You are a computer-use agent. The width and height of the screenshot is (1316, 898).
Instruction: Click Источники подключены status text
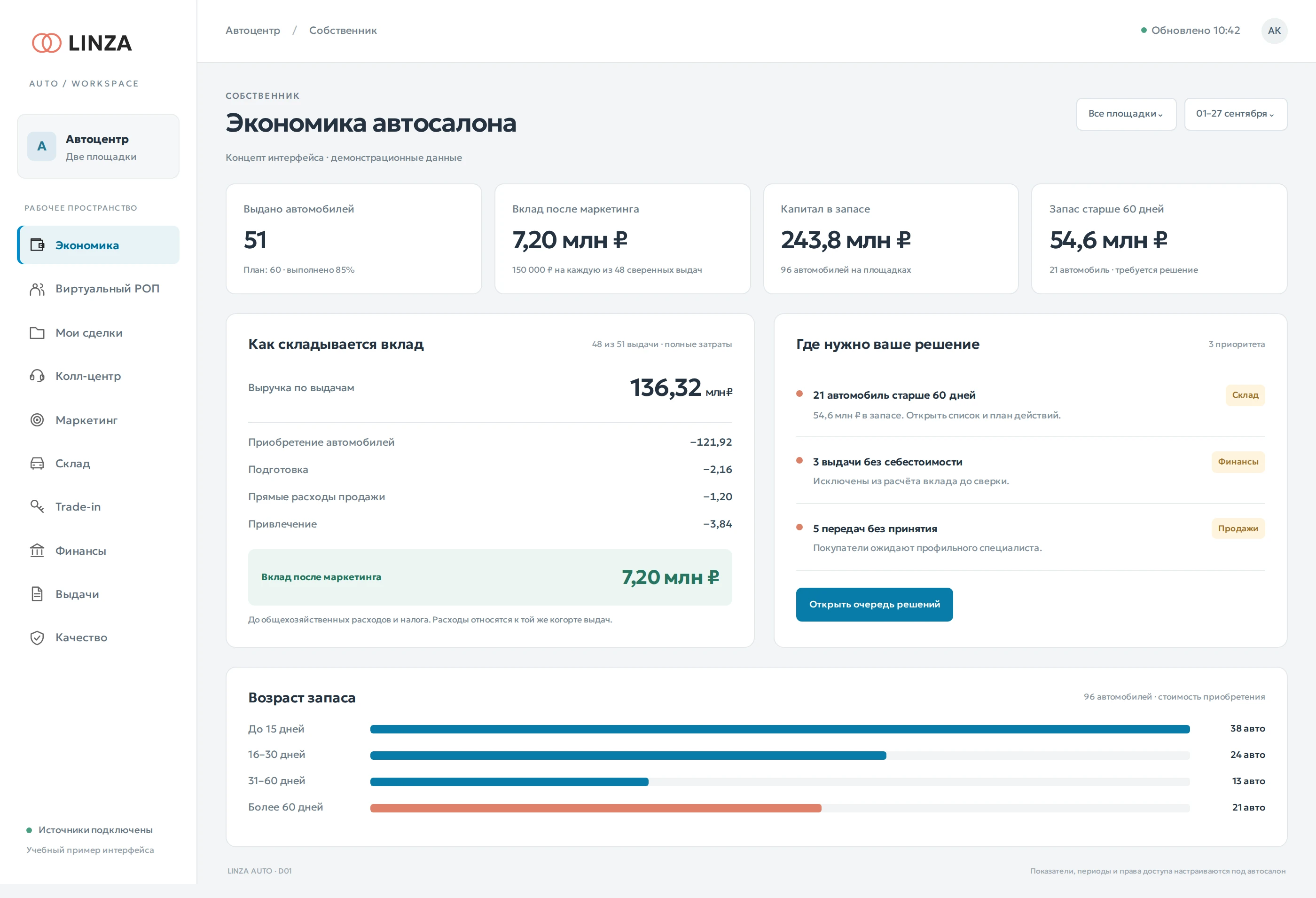pyautogui.click(x=95, y=830)
